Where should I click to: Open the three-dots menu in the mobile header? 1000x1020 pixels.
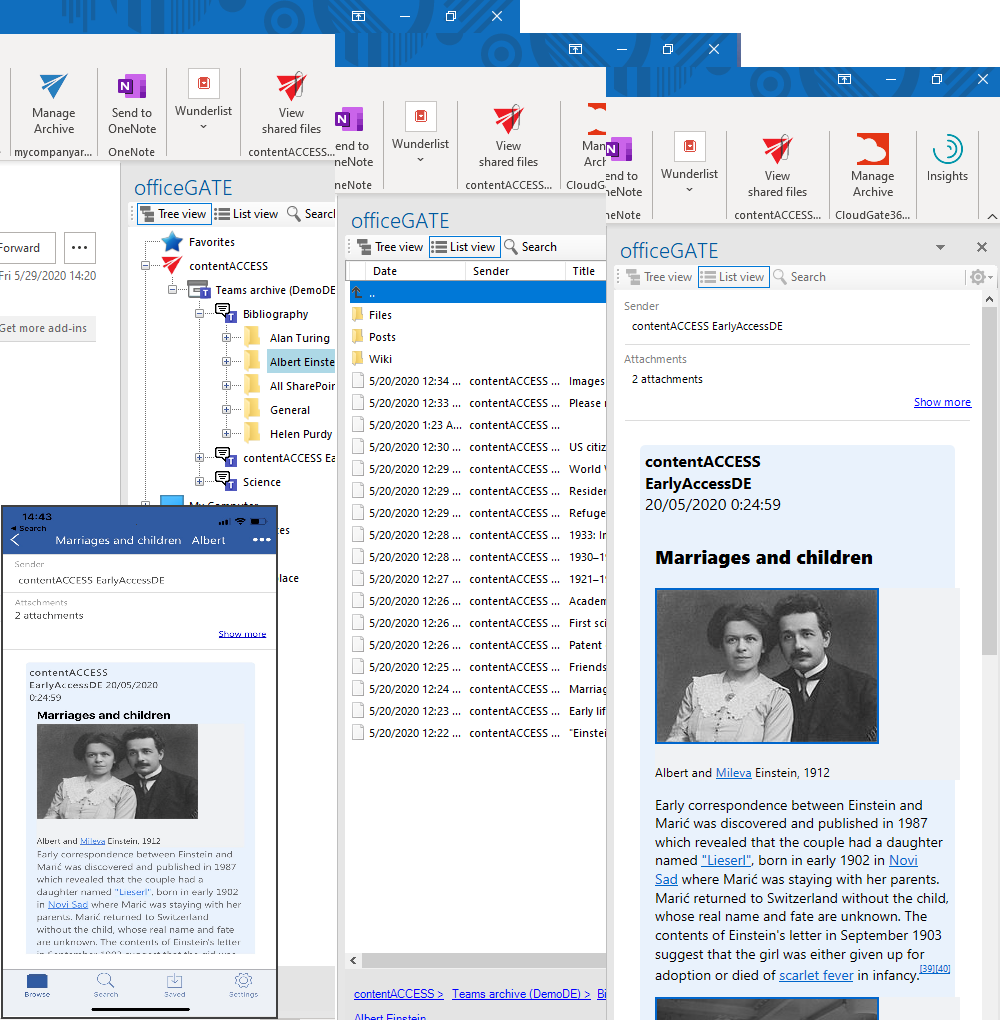[x=262, y=540]
